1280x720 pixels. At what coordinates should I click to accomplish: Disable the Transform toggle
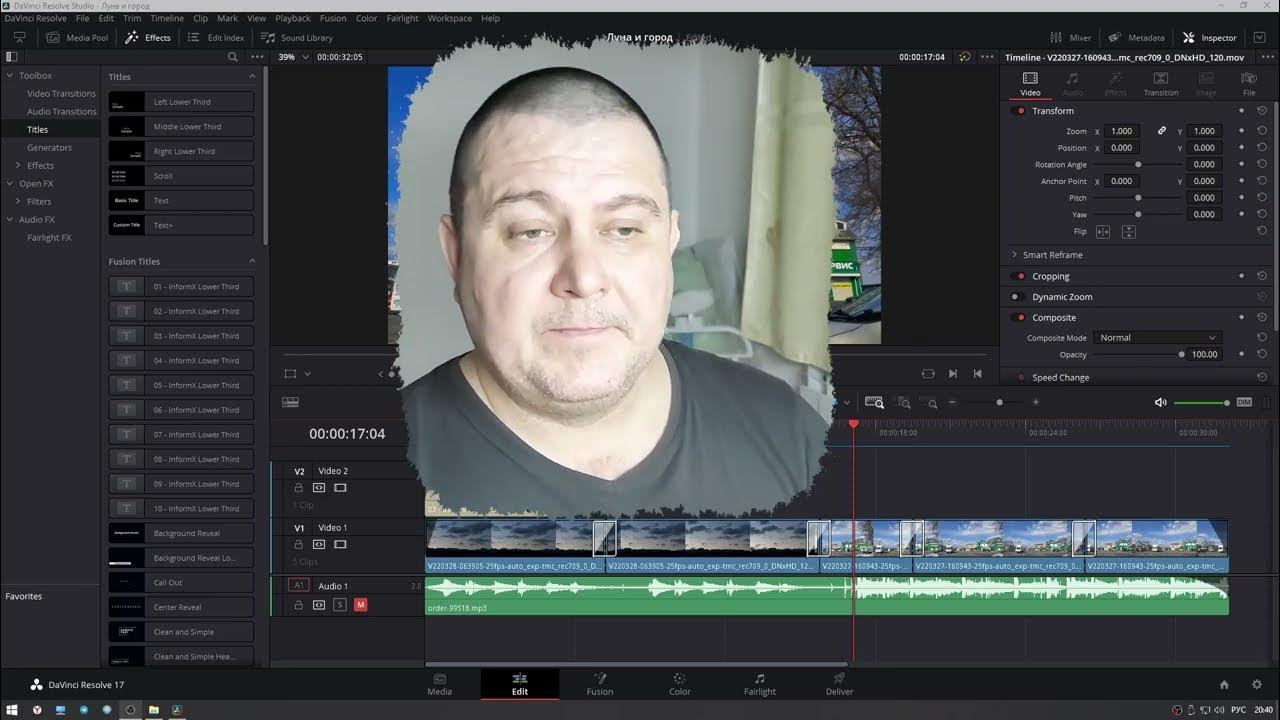1020,111
